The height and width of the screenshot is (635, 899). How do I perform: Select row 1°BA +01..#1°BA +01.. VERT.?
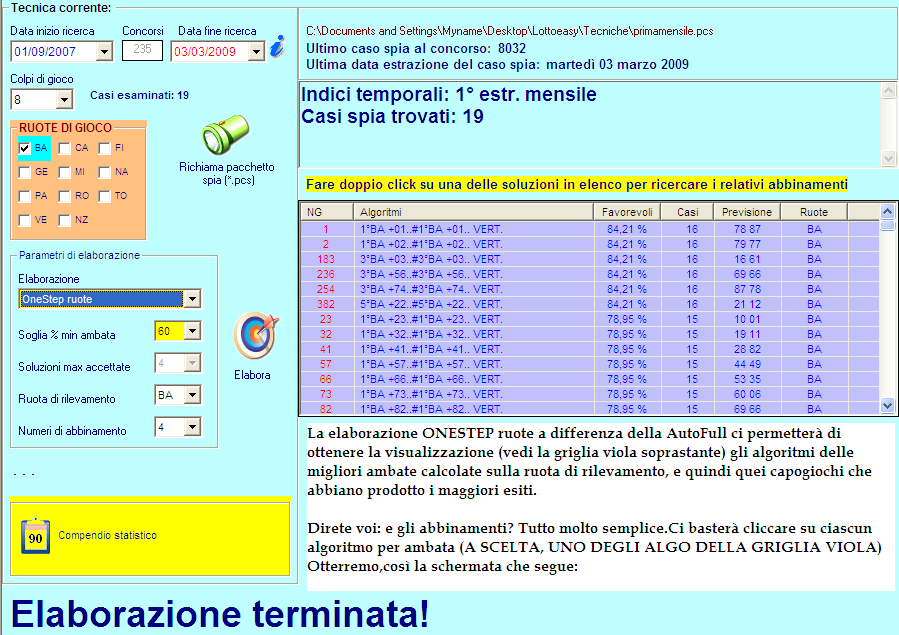click(x=590, y=229)
